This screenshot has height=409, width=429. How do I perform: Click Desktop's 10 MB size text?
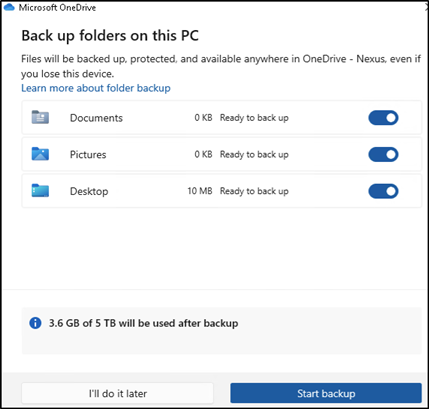(x=200, y=191)
